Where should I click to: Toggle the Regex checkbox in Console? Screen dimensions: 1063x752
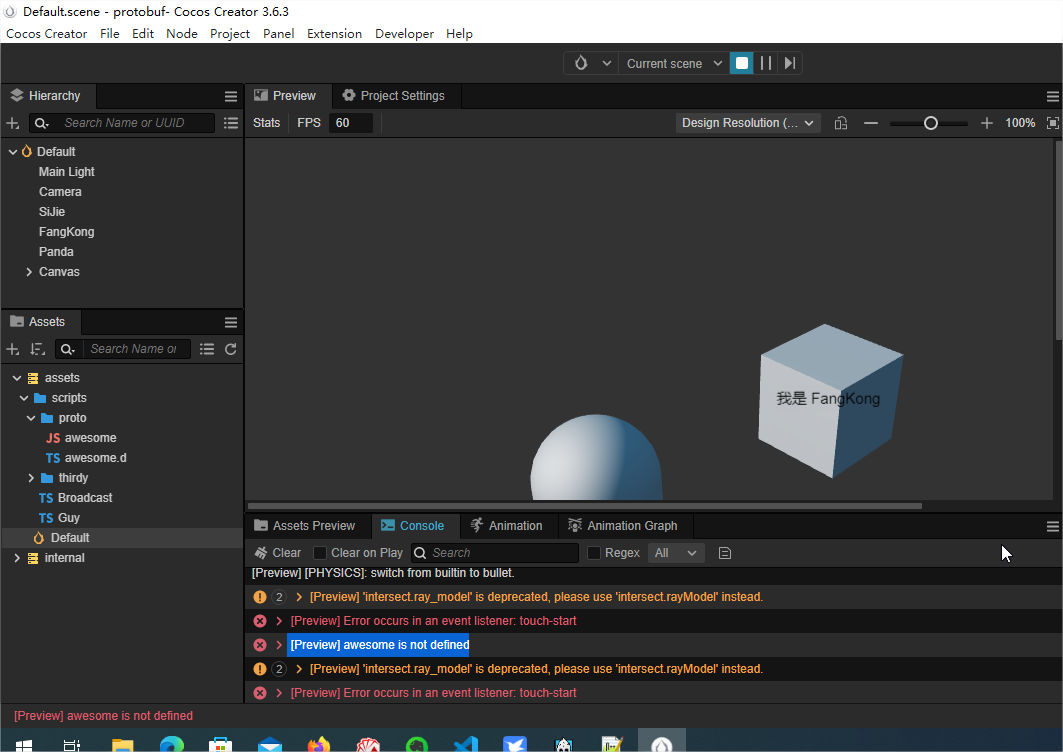point(594,553)
